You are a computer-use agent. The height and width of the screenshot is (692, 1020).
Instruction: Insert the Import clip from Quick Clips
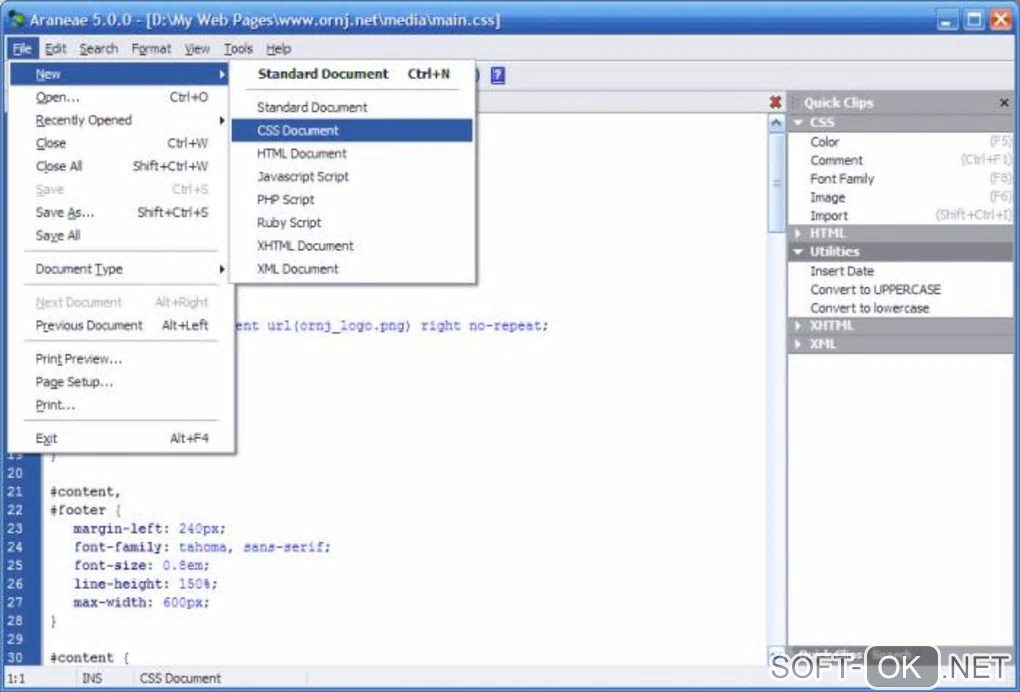click(901, 216)
